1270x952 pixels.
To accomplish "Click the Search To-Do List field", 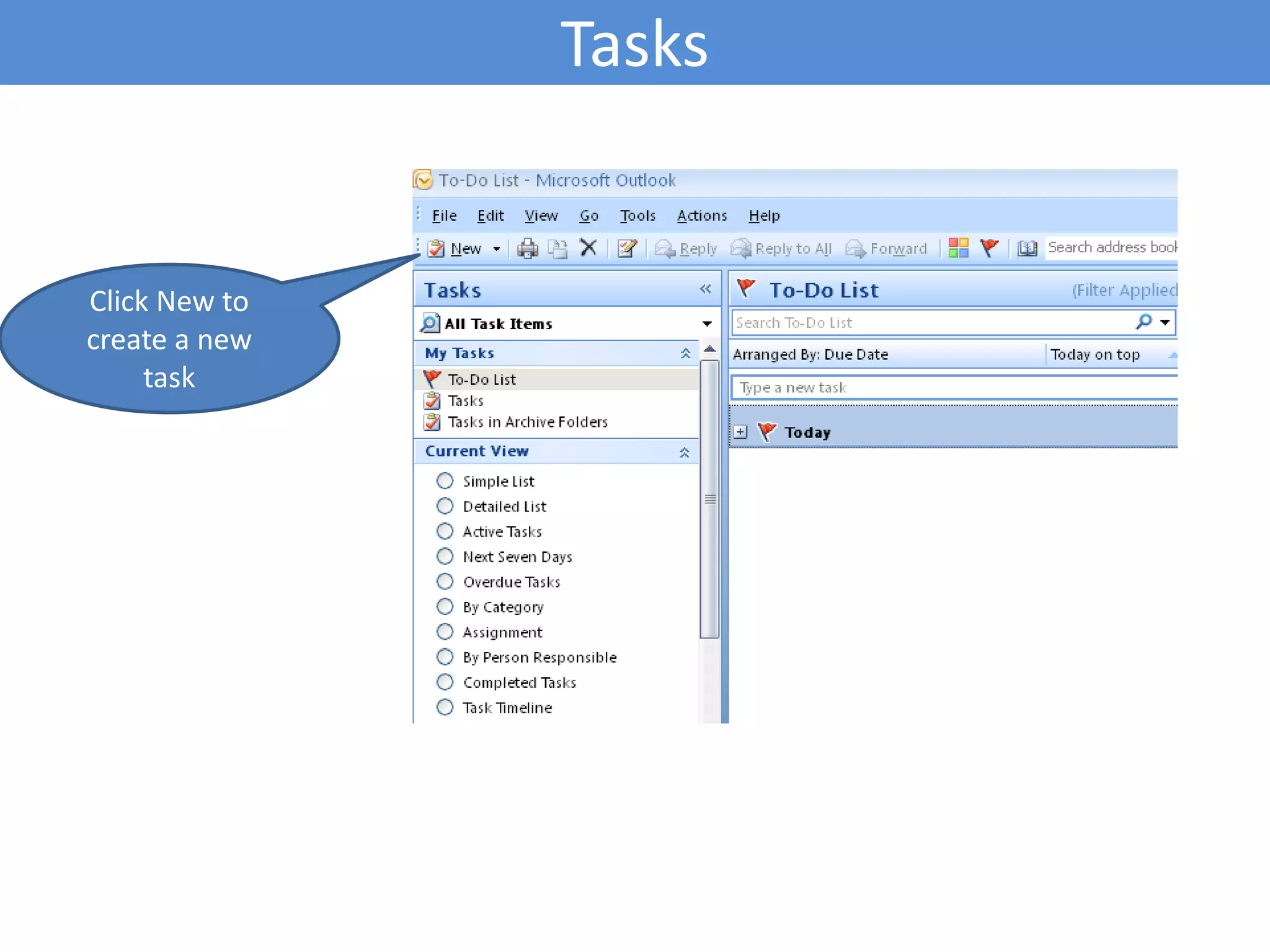I will click(x=931, y=322).
